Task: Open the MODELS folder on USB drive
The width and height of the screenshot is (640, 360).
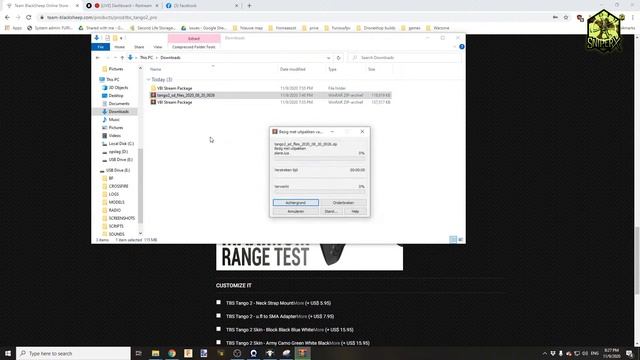Action: tap(116, 202)
